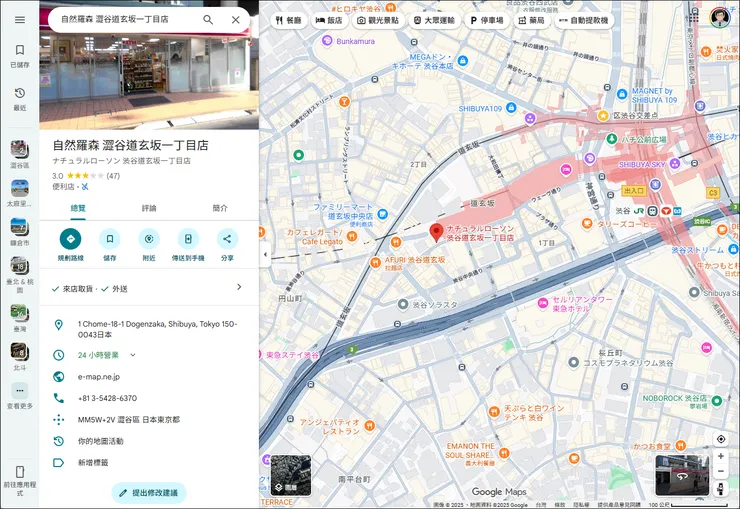Click the NOBOROCK 渋谷店 marker
Viewport: 740px width, 509px height.
(716, 401)
